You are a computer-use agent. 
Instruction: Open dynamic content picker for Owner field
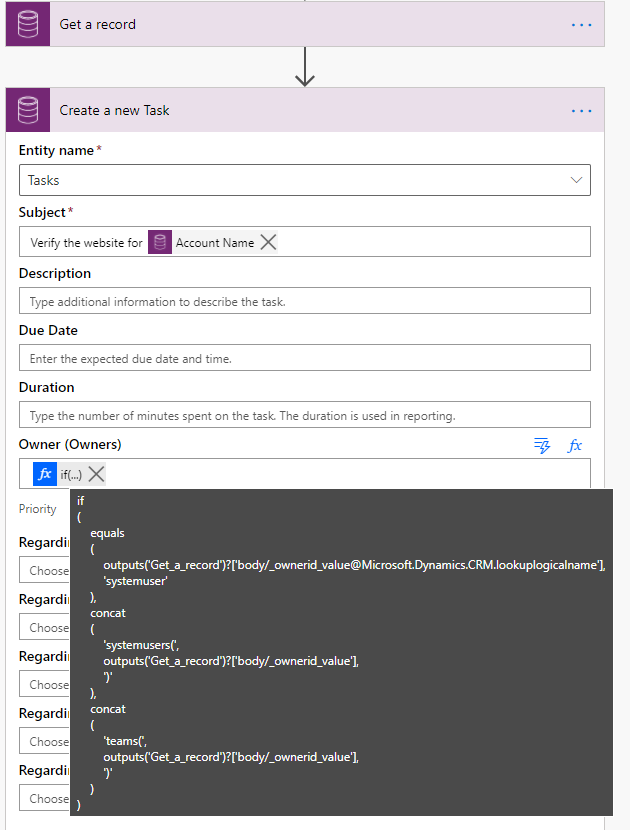click(x=542, y=445)
